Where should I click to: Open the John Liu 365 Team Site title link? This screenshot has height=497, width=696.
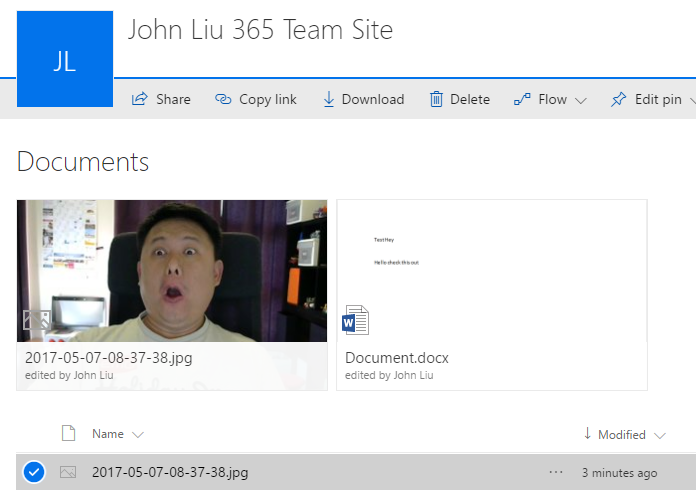click(x=260, y=30)
